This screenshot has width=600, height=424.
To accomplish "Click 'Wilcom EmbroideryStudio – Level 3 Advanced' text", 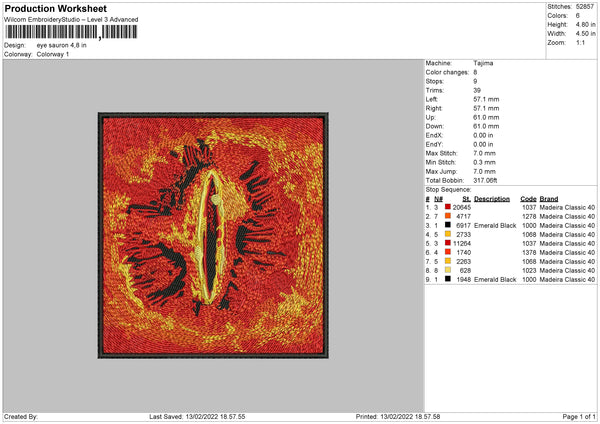I will click(x=71, y=19).
